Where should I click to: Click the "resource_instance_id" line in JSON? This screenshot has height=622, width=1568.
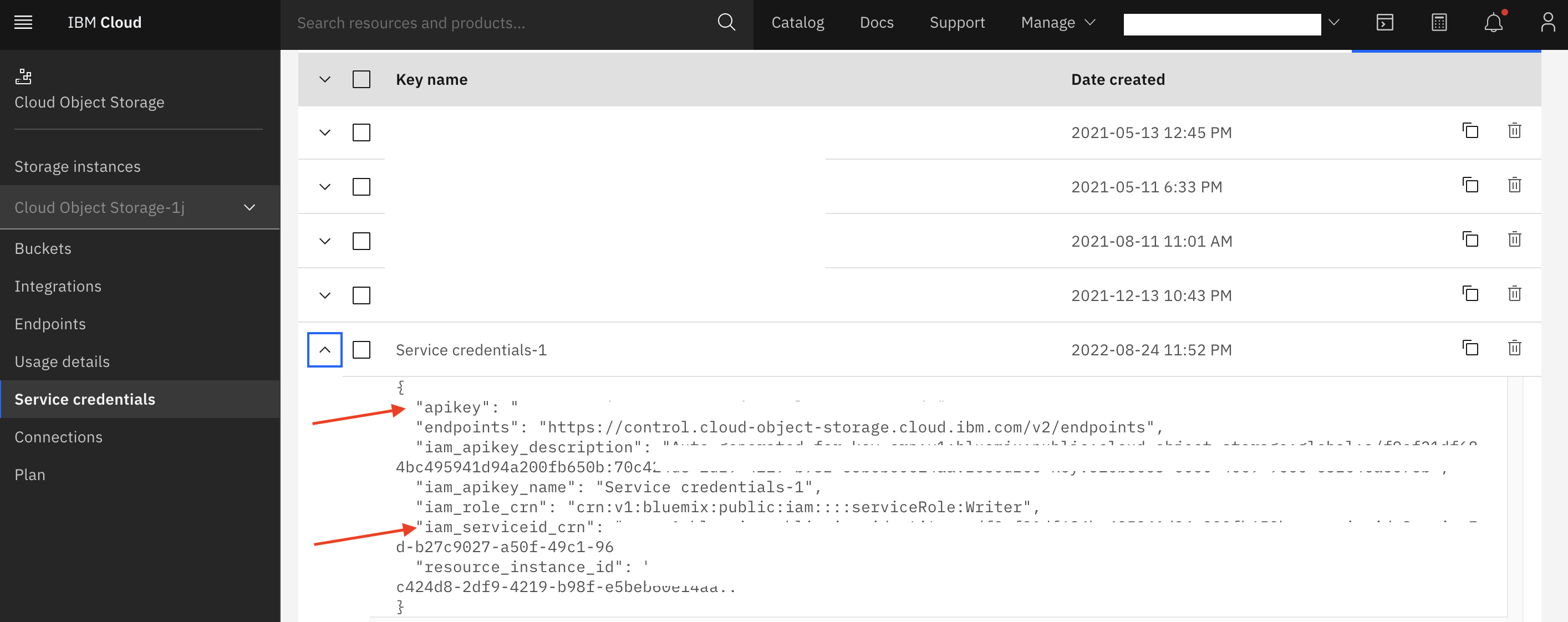click(532, 567)
